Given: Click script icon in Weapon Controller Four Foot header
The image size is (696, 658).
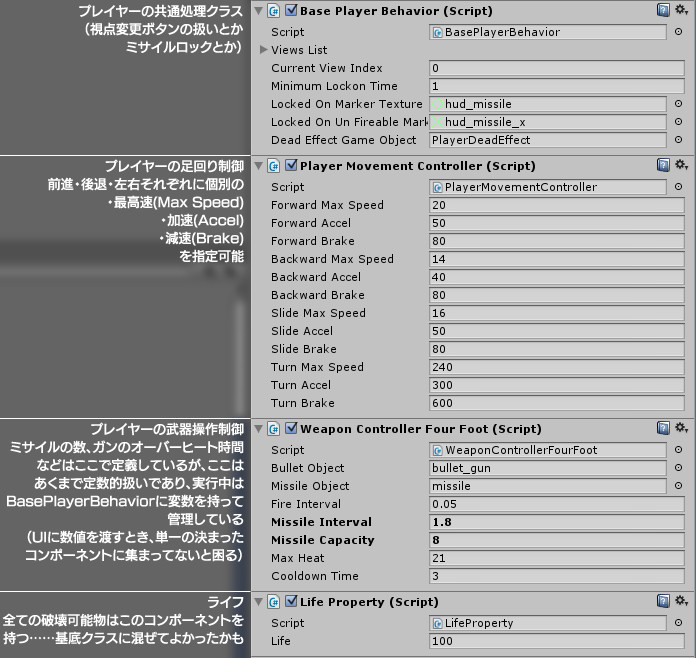Looking at the screenshot, I should (x=274, y=428).
